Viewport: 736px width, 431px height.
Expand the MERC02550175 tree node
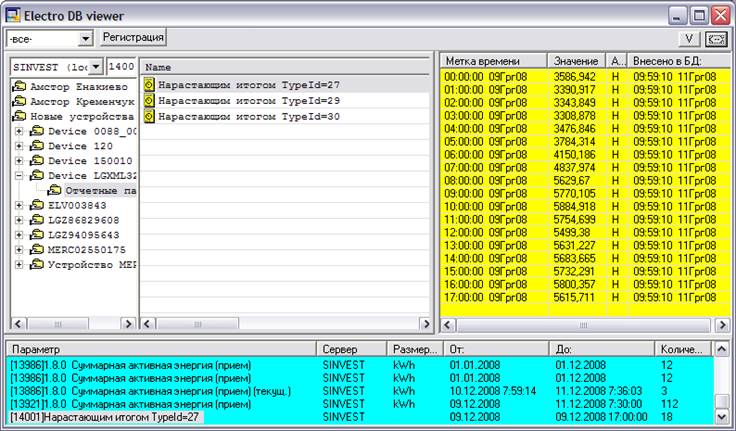tap(20, 249)
